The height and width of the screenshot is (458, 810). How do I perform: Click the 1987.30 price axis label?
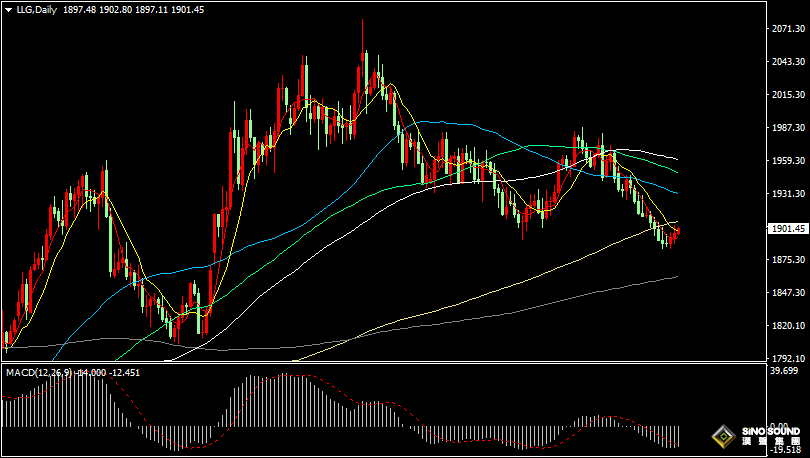pos(788,128)
